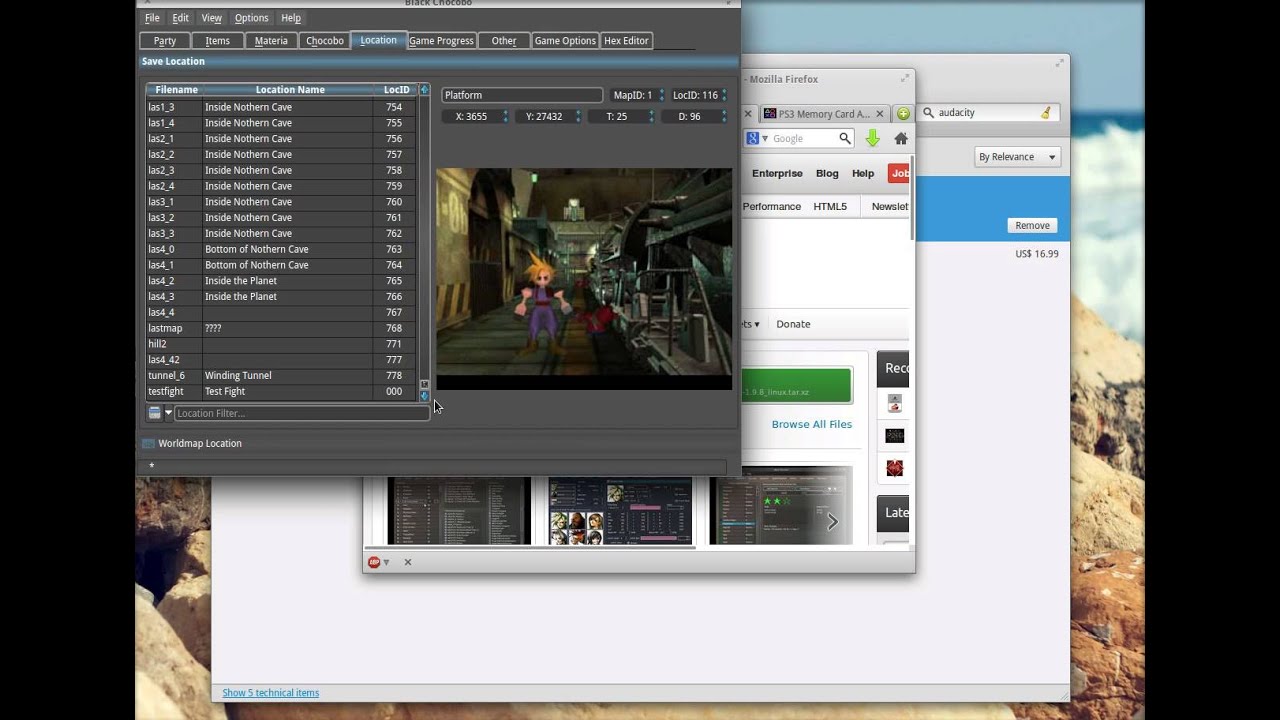Image resolution: width=1280 pixels, height=720 pixels.
Task: Click the LocID 116 spinner arrows
Action: (723, 95)
